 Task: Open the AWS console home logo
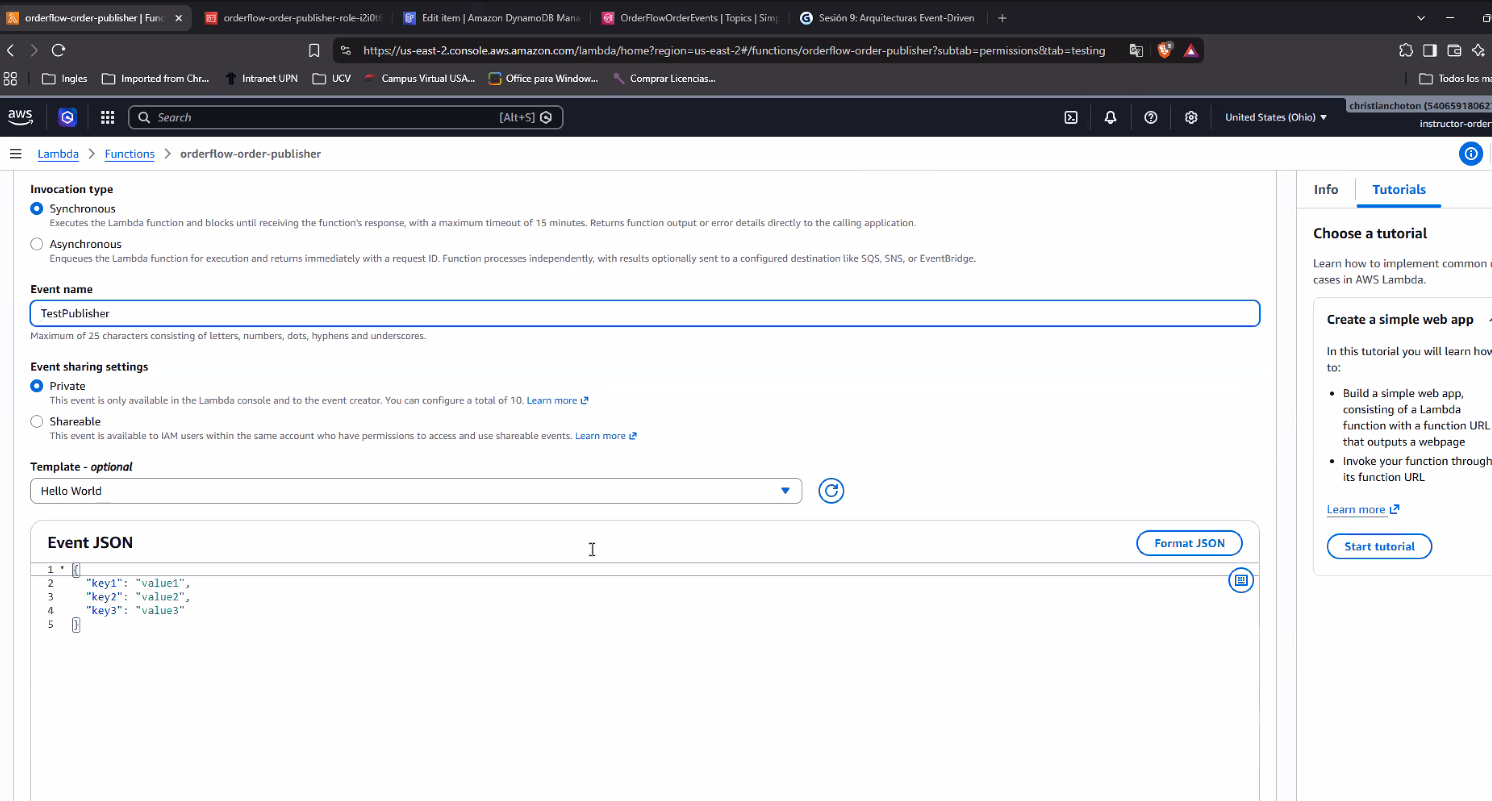click(20, 117)
